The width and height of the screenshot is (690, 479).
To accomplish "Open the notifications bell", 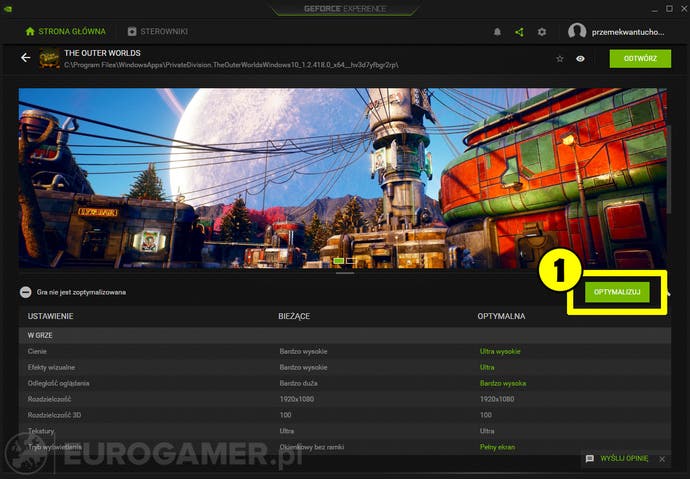I will [497, 32].
